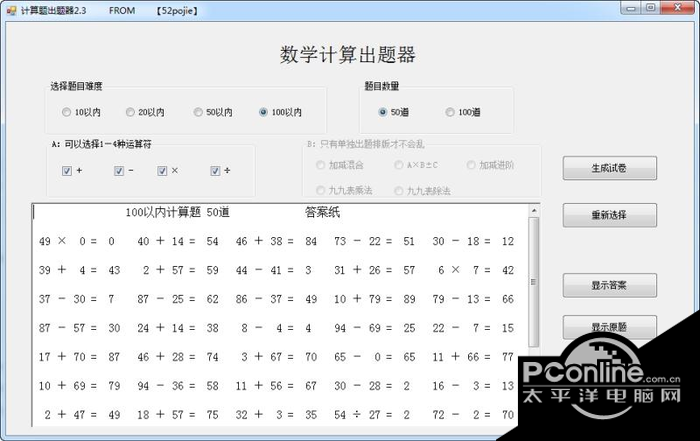Click the problem 17 + 70 = 87
This screenshot has height=441, width=700.
(x=79, y=357)
